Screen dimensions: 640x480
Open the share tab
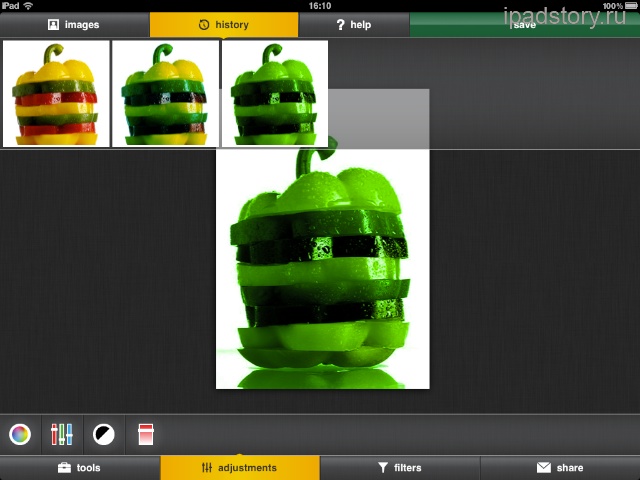click(560, 468)
